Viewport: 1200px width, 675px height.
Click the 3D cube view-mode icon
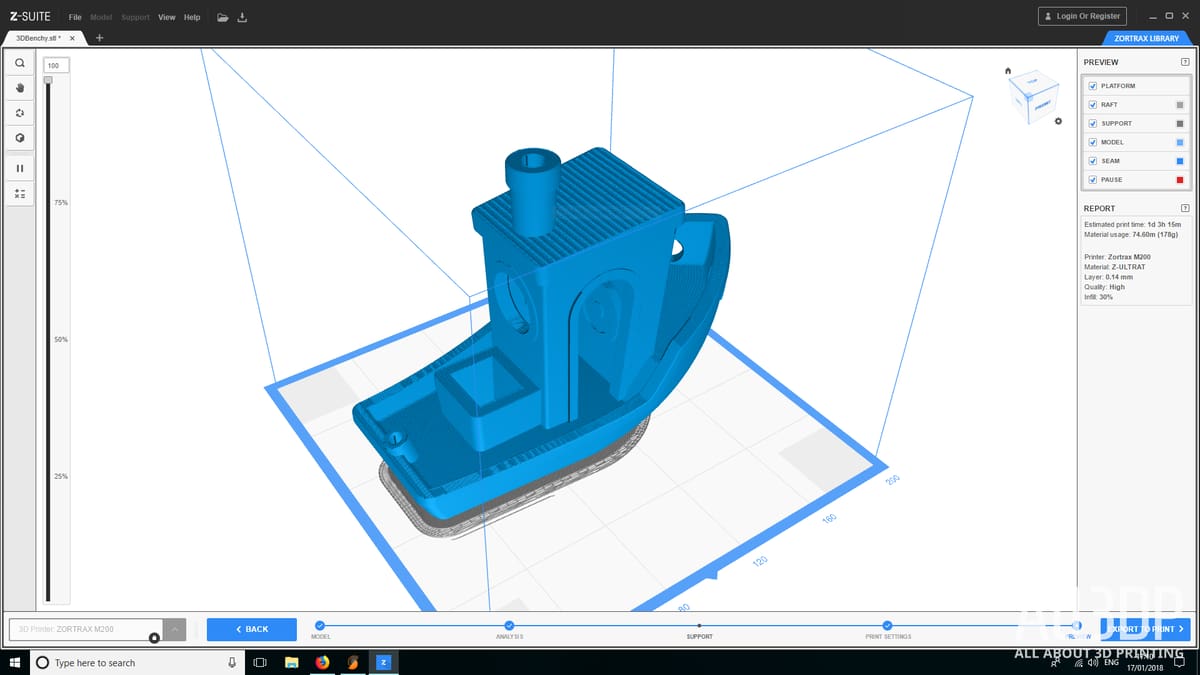click(20, 138)
